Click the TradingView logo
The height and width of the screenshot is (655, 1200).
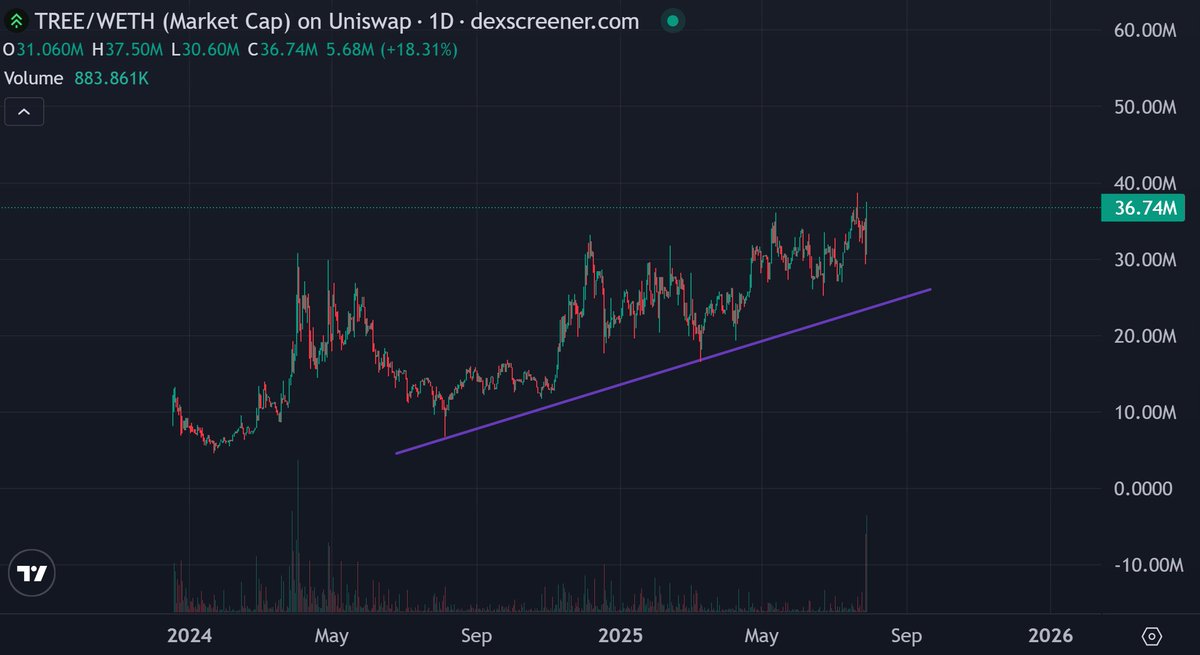[x=31, y=573]
